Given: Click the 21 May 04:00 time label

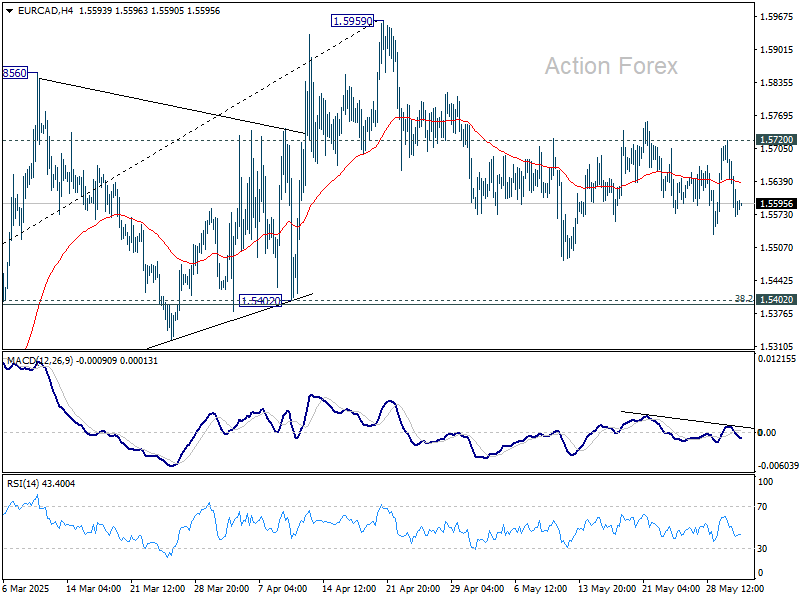Looking at the screenshot, I should click(x=670, y=589).
